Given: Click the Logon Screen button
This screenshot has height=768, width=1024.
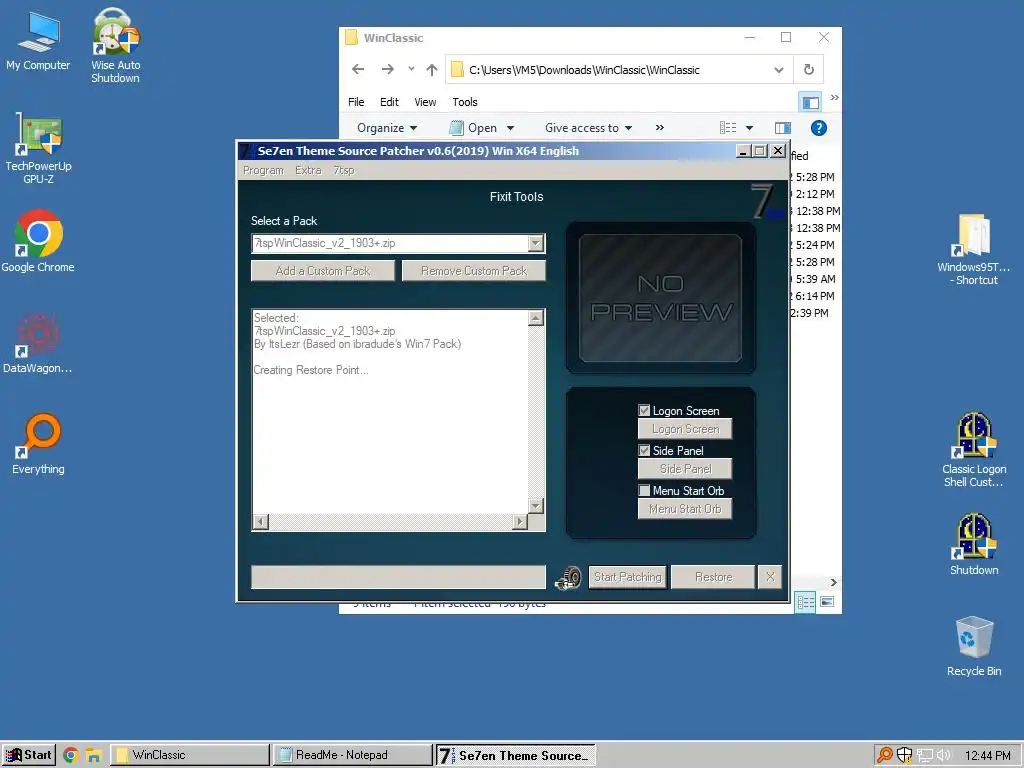Looking at the screenshot, I should point(685,429).
